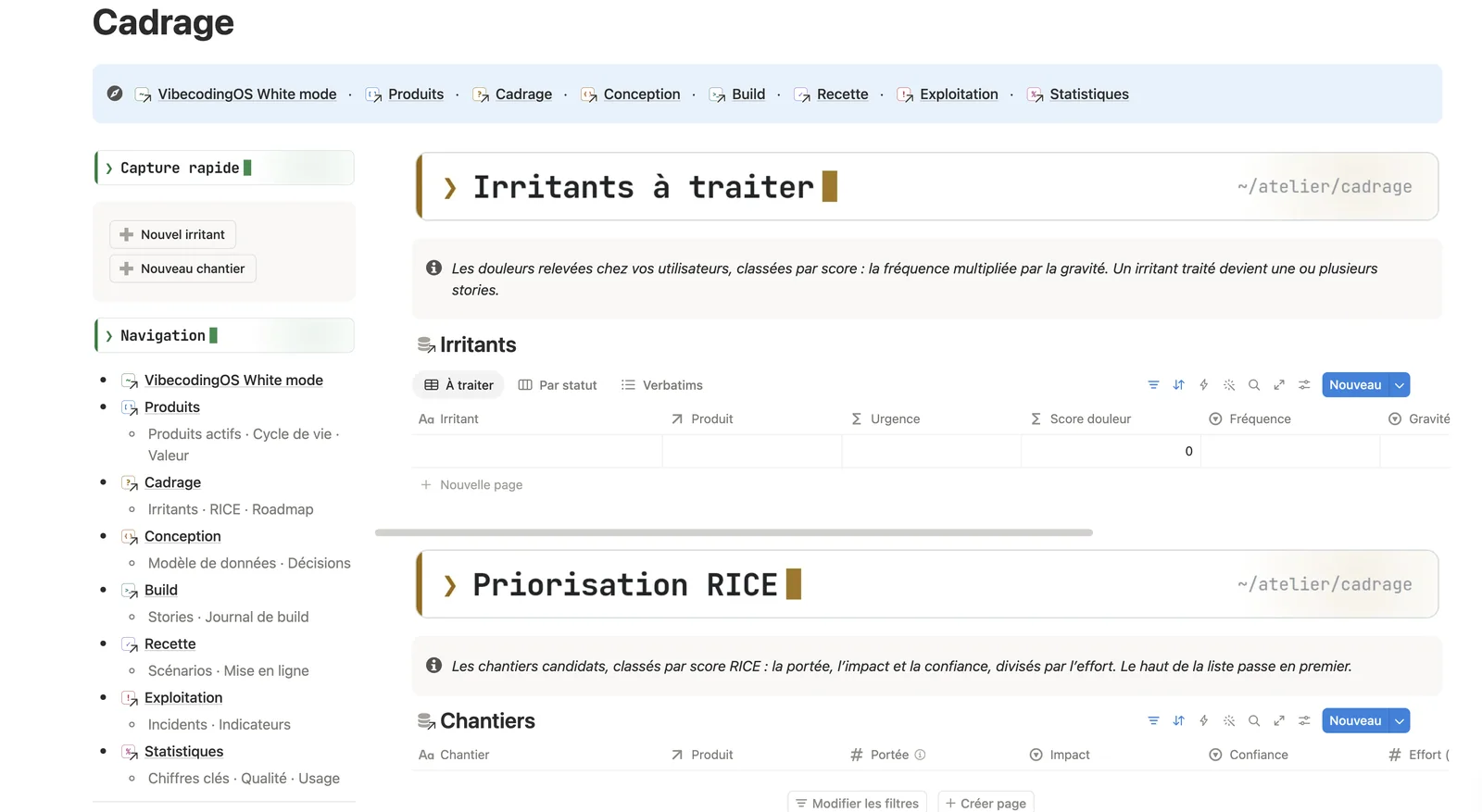This screenshot has height=812, width=1482.
Task: Click the filter icon in Irritants toolbar
Action: pyautogui.click(x=1153, y=385)
